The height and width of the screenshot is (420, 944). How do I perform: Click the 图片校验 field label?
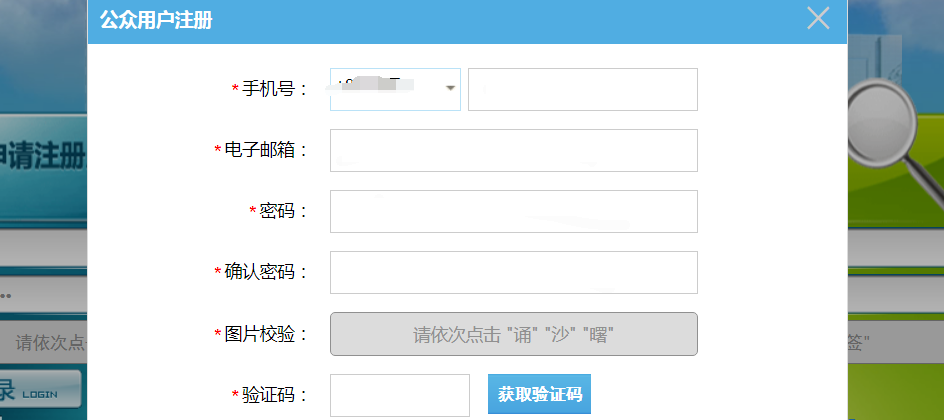click(262, 334)
